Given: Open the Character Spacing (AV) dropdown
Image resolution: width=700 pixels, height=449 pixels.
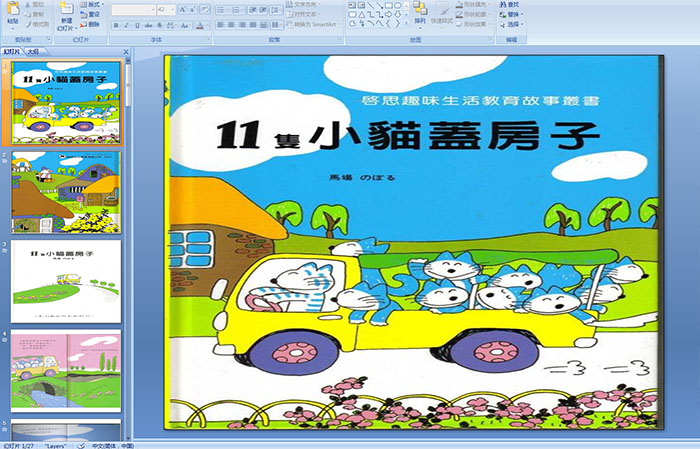Looking at the screenshot, I should tap(171, 25).
